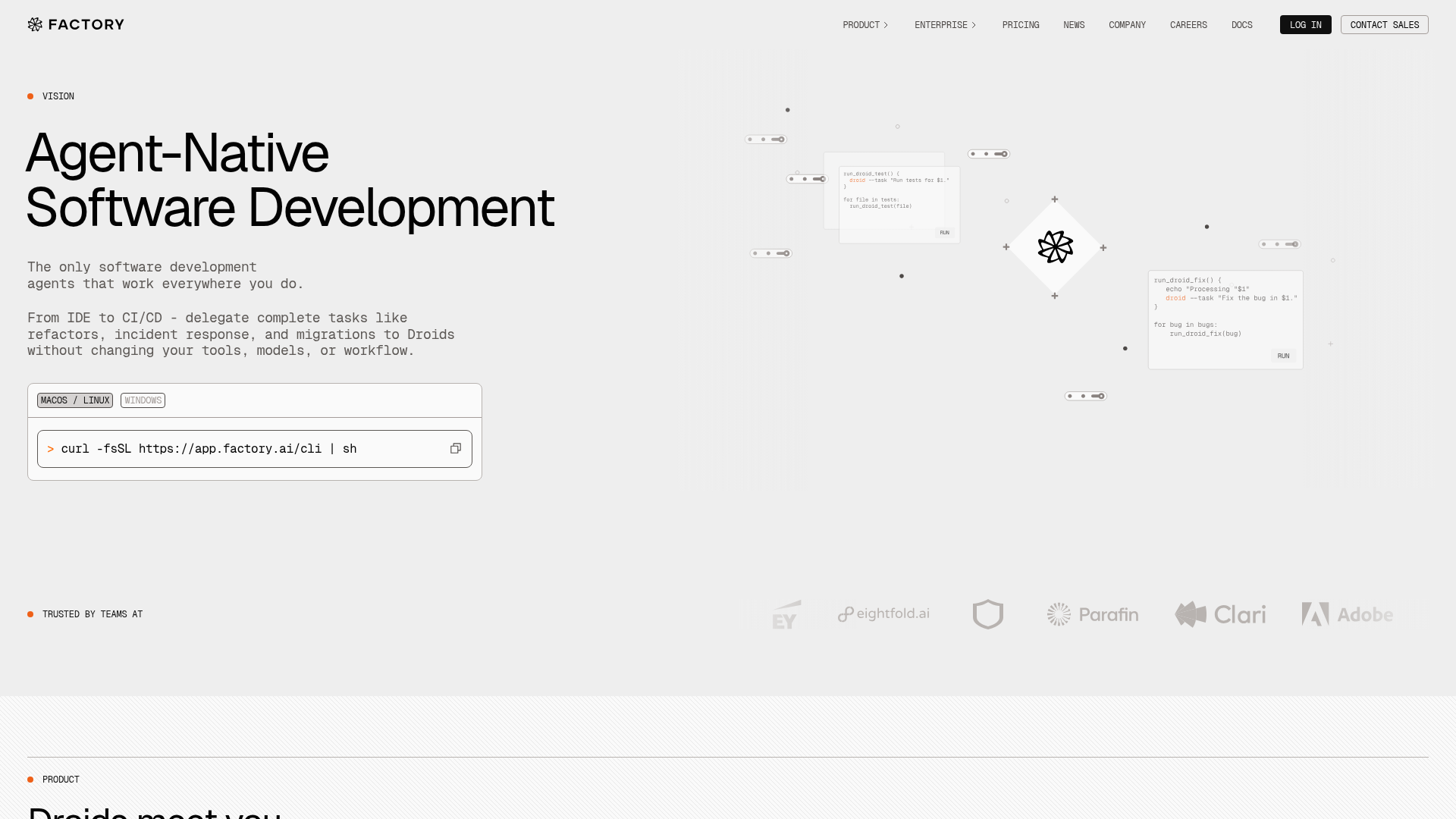Open the Docs link
Viewport: 1456px width, 819px height.
pyautogui.click(x=1241, y=25)
